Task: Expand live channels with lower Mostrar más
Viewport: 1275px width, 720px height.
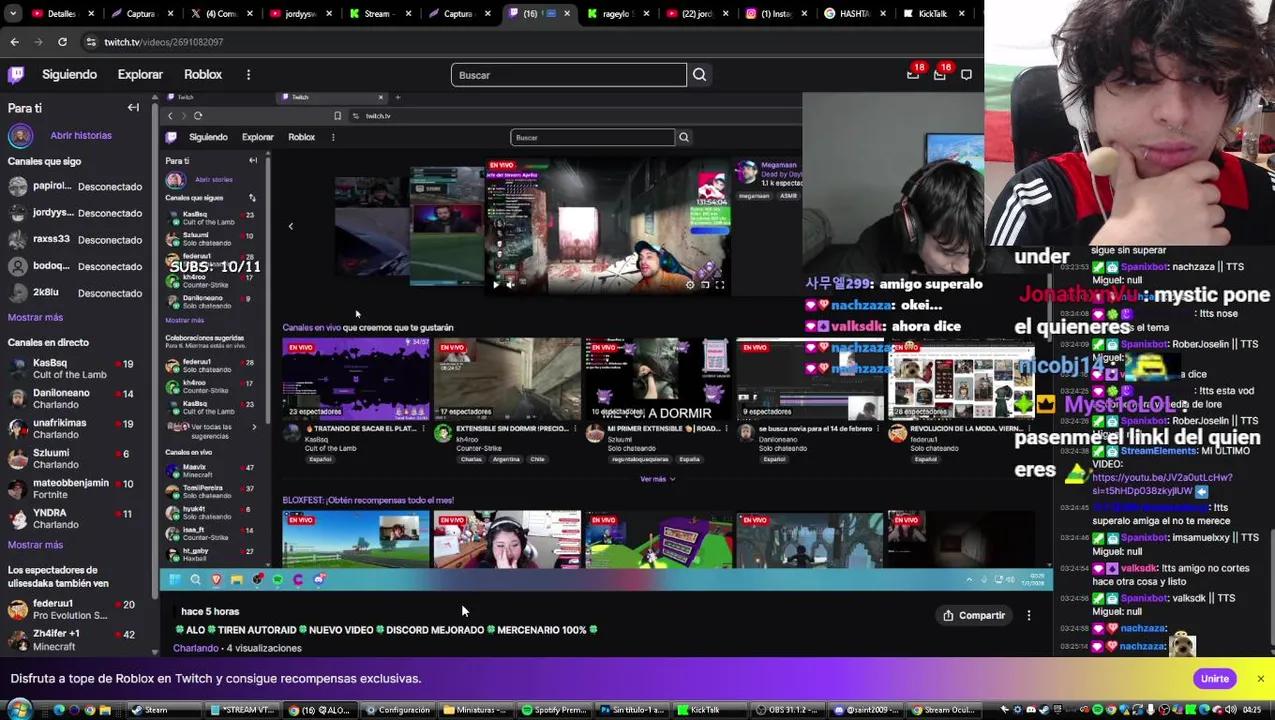Action: pyautogui.click(x=35, y=545)
